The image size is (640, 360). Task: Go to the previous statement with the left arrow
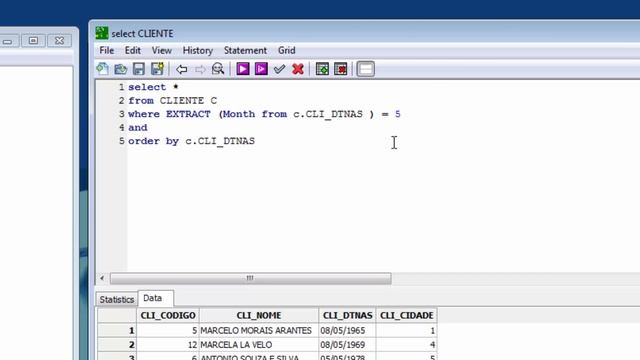point(182,69)
